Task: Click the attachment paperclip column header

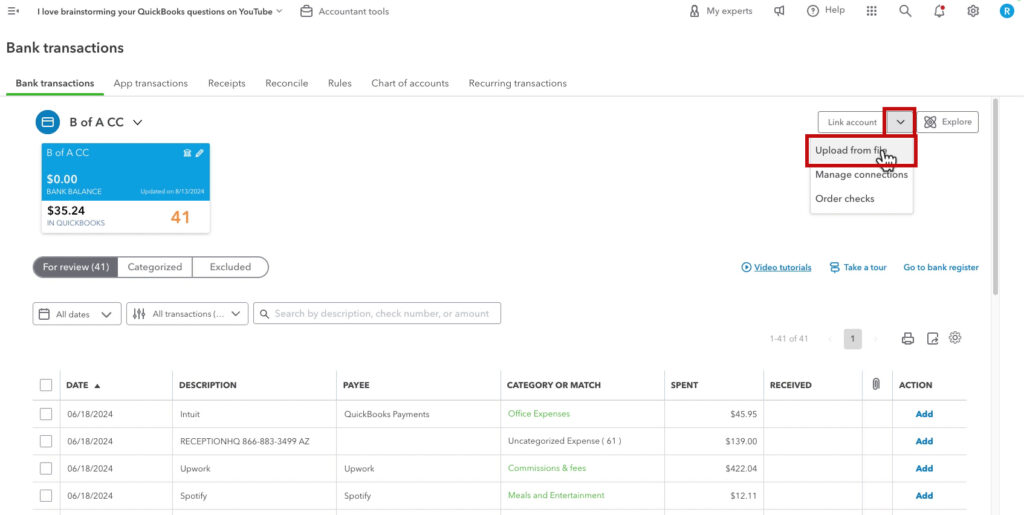Action: coord(876,384)
